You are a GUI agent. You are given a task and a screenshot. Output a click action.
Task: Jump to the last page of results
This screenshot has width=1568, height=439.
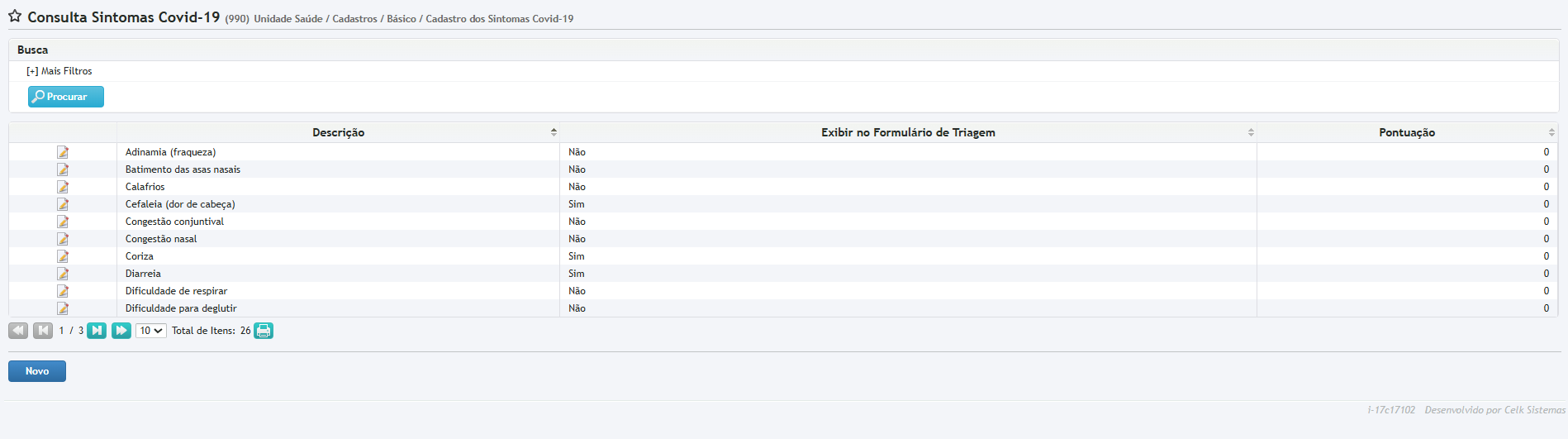tap(121, 331)
